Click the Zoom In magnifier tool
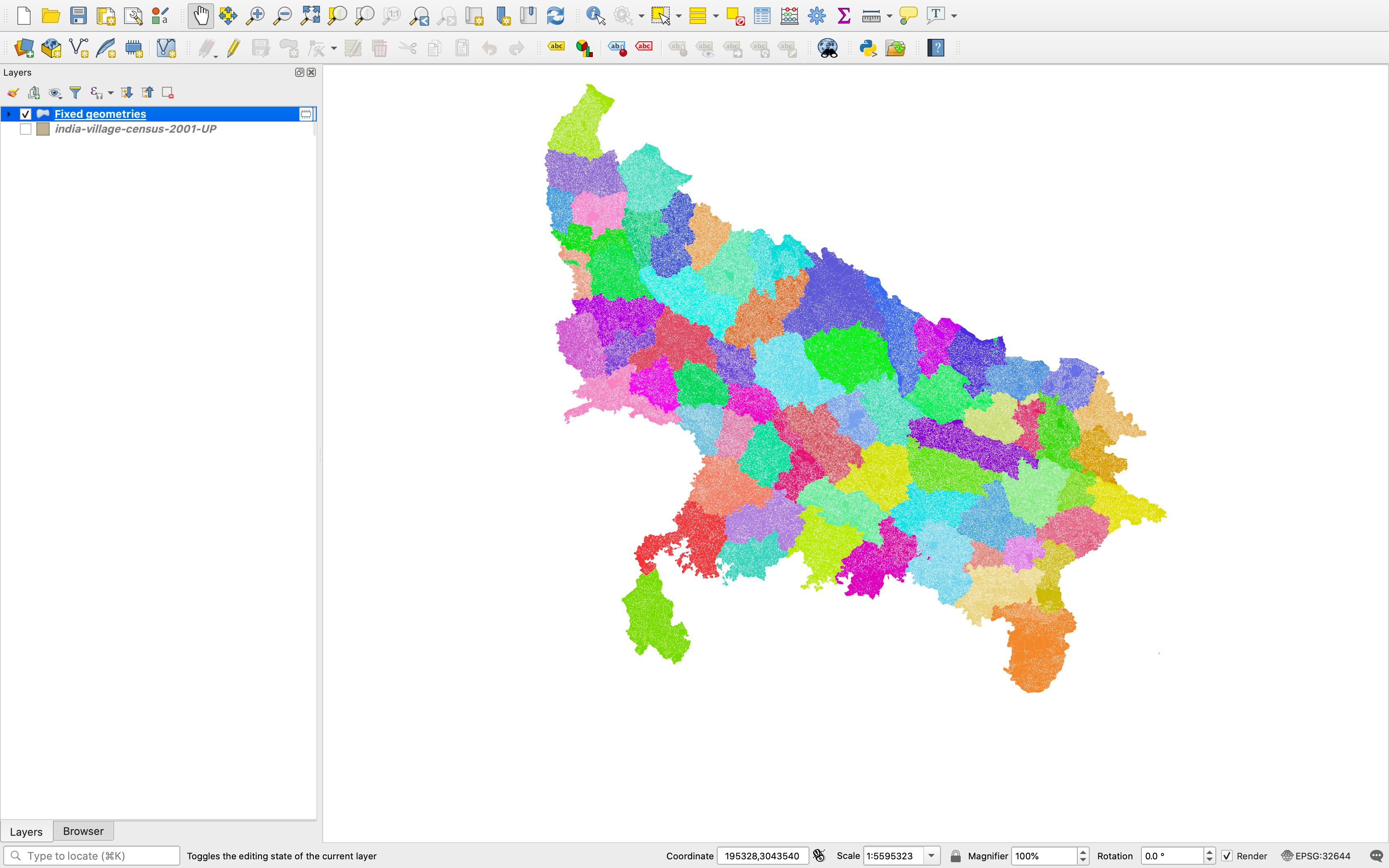1389x868 pixels. [x=255, y=16]
